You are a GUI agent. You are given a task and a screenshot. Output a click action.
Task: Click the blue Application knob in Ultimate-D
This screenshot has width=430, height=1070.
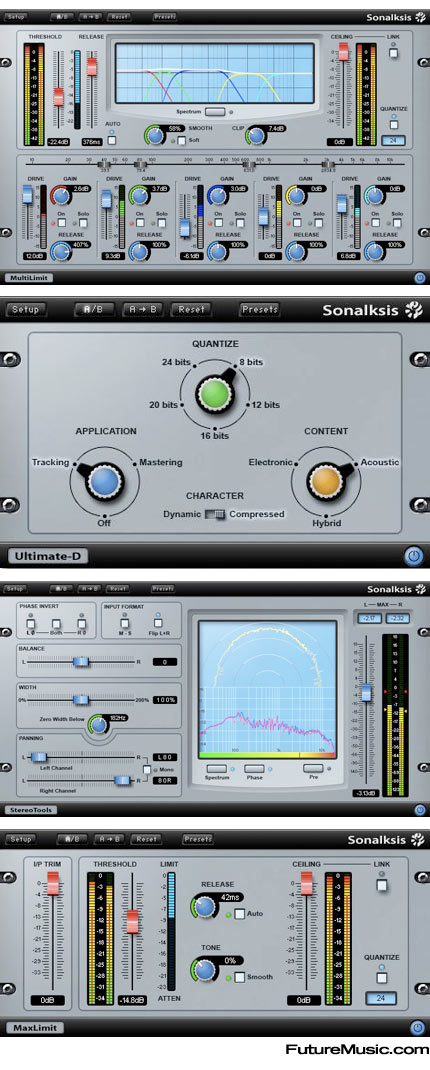point(104,482)
